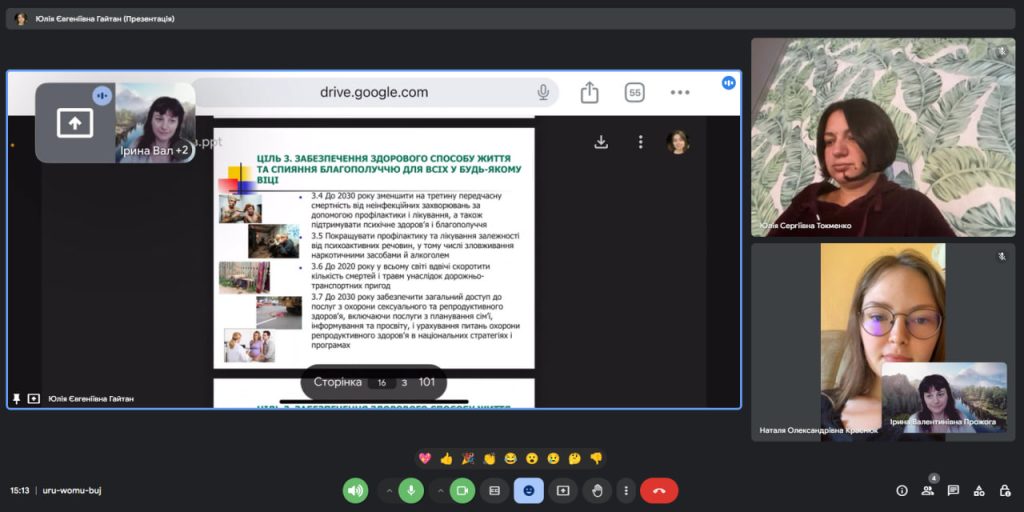1024x512 pixels.
Task: Mute the microphone in call toolbar
Action: point(410,490)
